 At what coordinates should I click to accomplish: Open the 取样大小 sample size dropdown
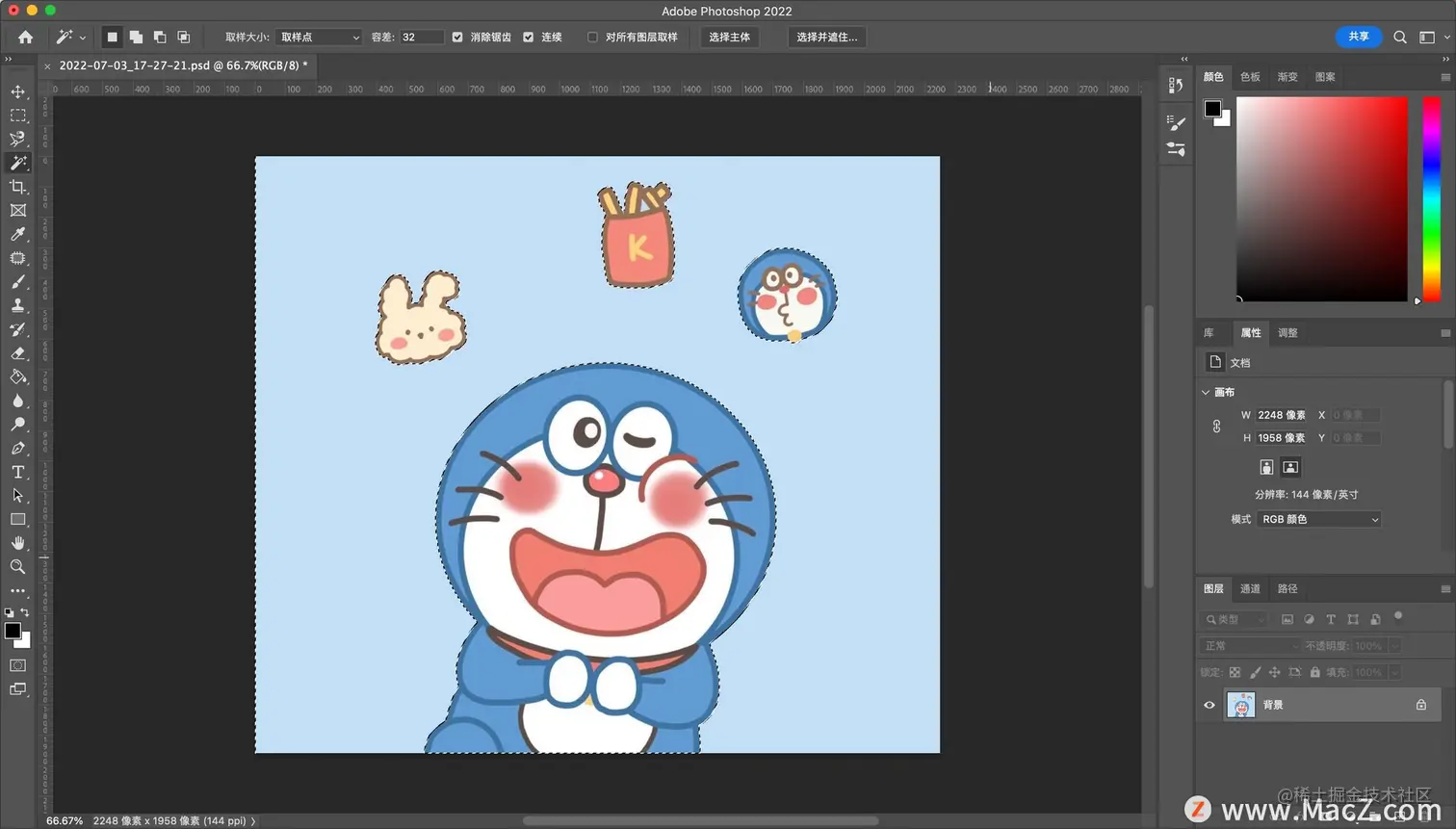coord(319,37)
